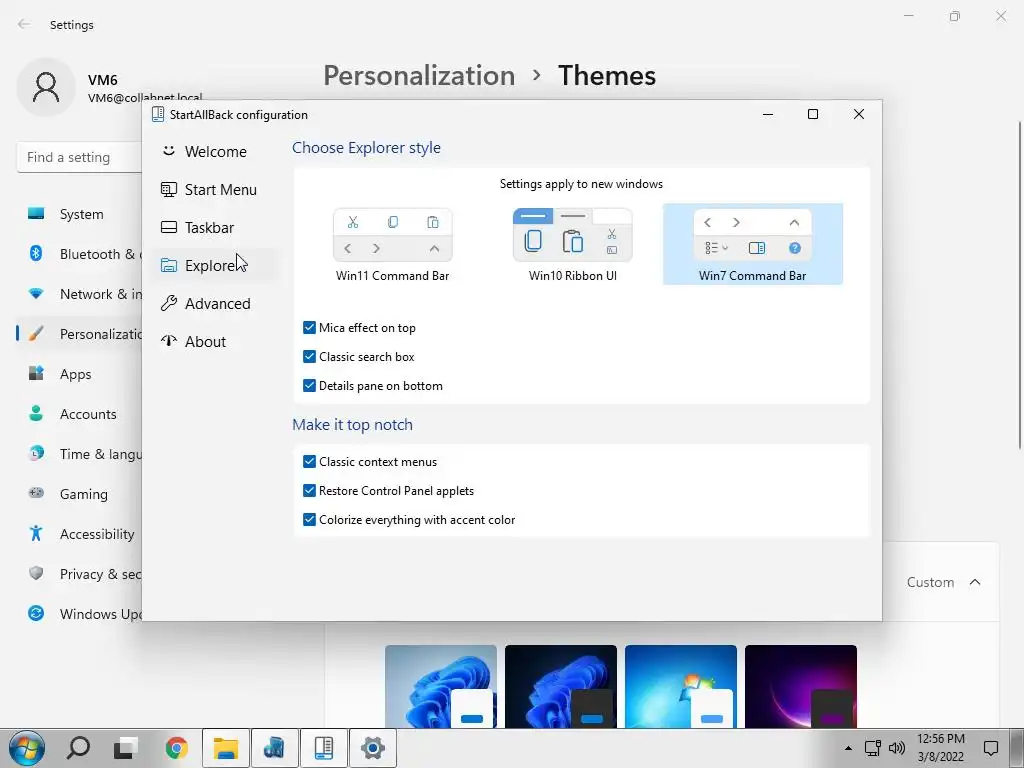Image resolution: width=1024 pixels, height=768 pixels.
Task: Disable Details pane on bottom
Action: point(310,385)
